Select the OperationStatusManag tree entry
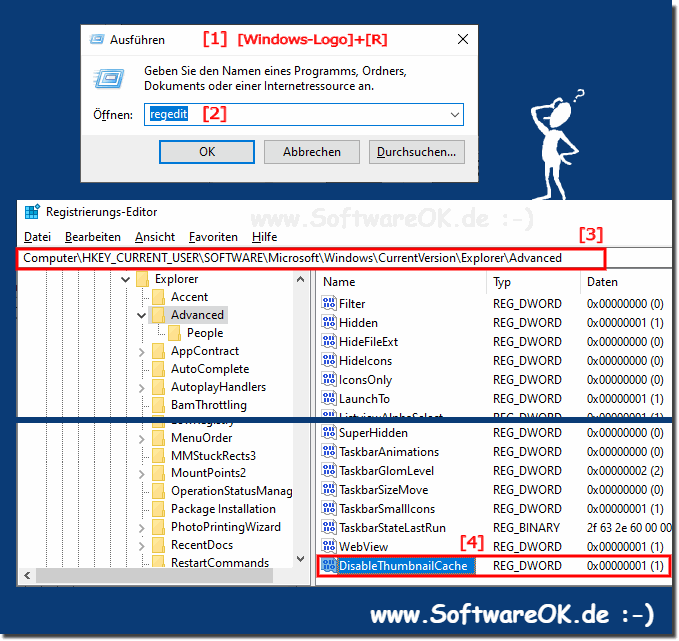 click(x=231, y=491)
